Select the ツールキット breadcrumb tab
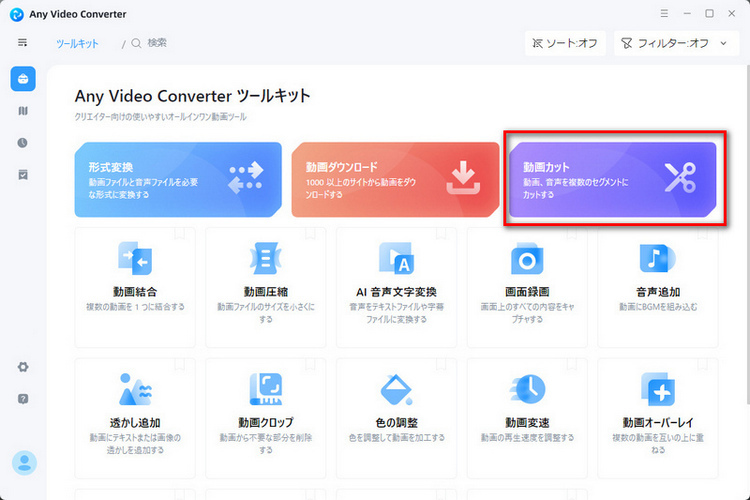The width and height of the screenshot is (750, 500). tap(77, 44)
